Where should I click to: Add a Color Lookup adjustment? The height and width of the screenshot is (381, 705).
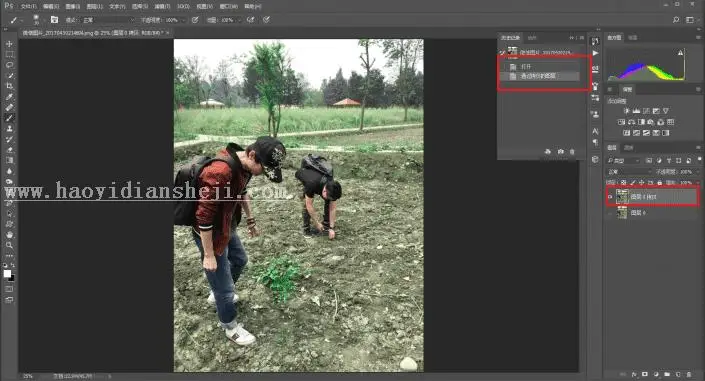[x=670, y=122]
